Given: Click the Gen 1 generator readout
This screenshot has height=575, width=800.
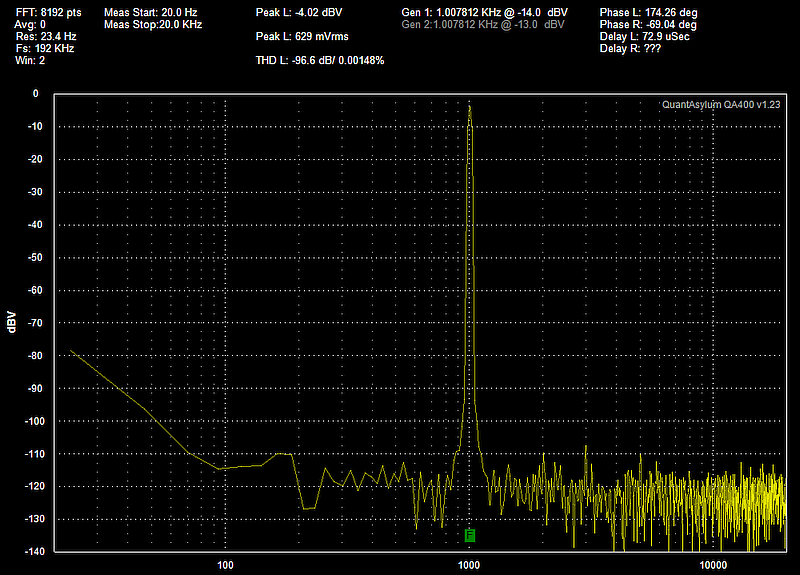Looking at the screenshot, I should click(484, 12).
